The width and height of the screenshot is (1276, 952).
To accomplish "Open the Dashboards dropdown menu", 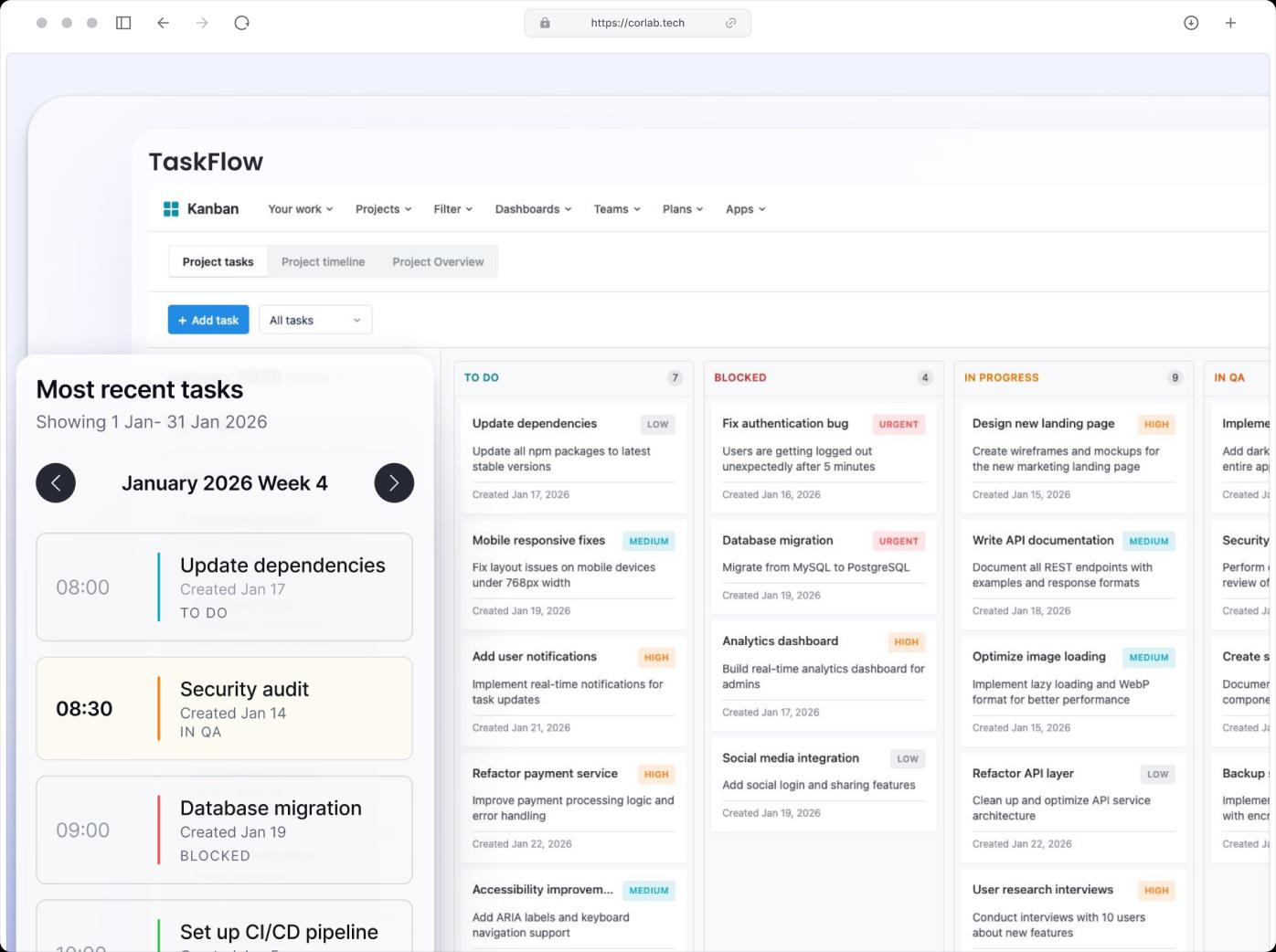I will click(534, 209).
